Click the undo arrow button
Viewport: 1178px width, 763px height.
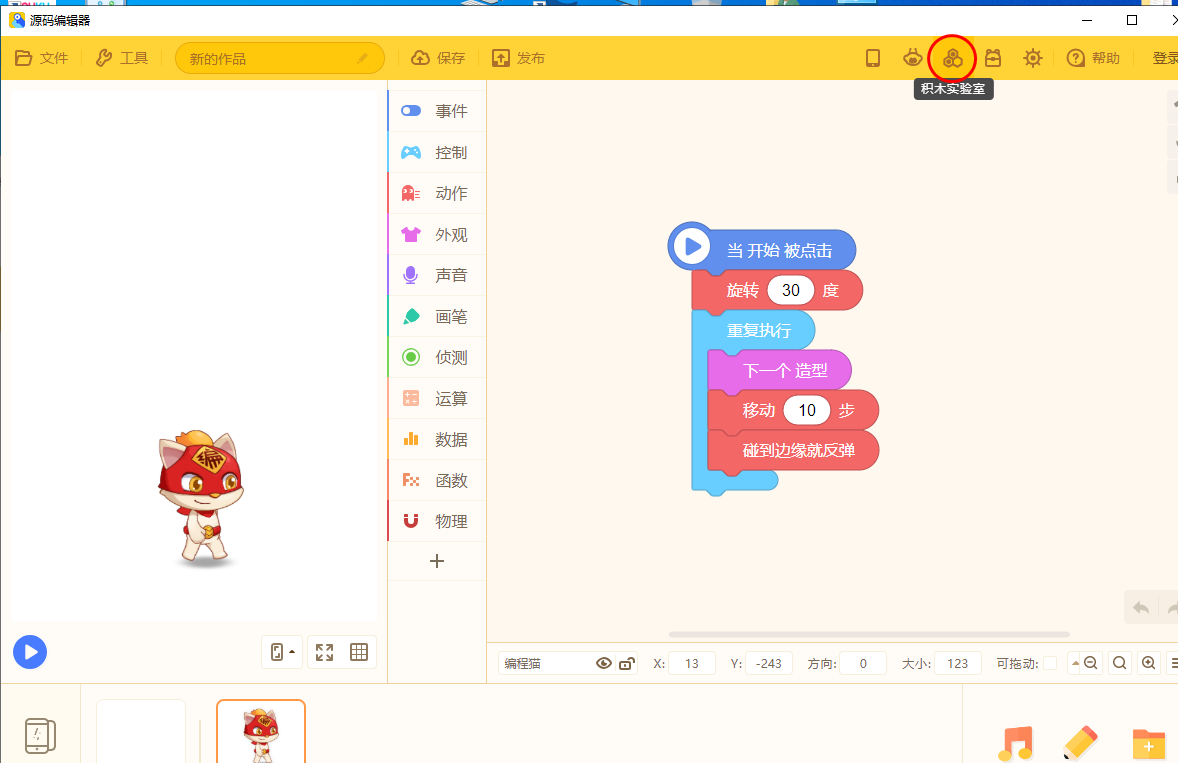tap(1141, 608)
